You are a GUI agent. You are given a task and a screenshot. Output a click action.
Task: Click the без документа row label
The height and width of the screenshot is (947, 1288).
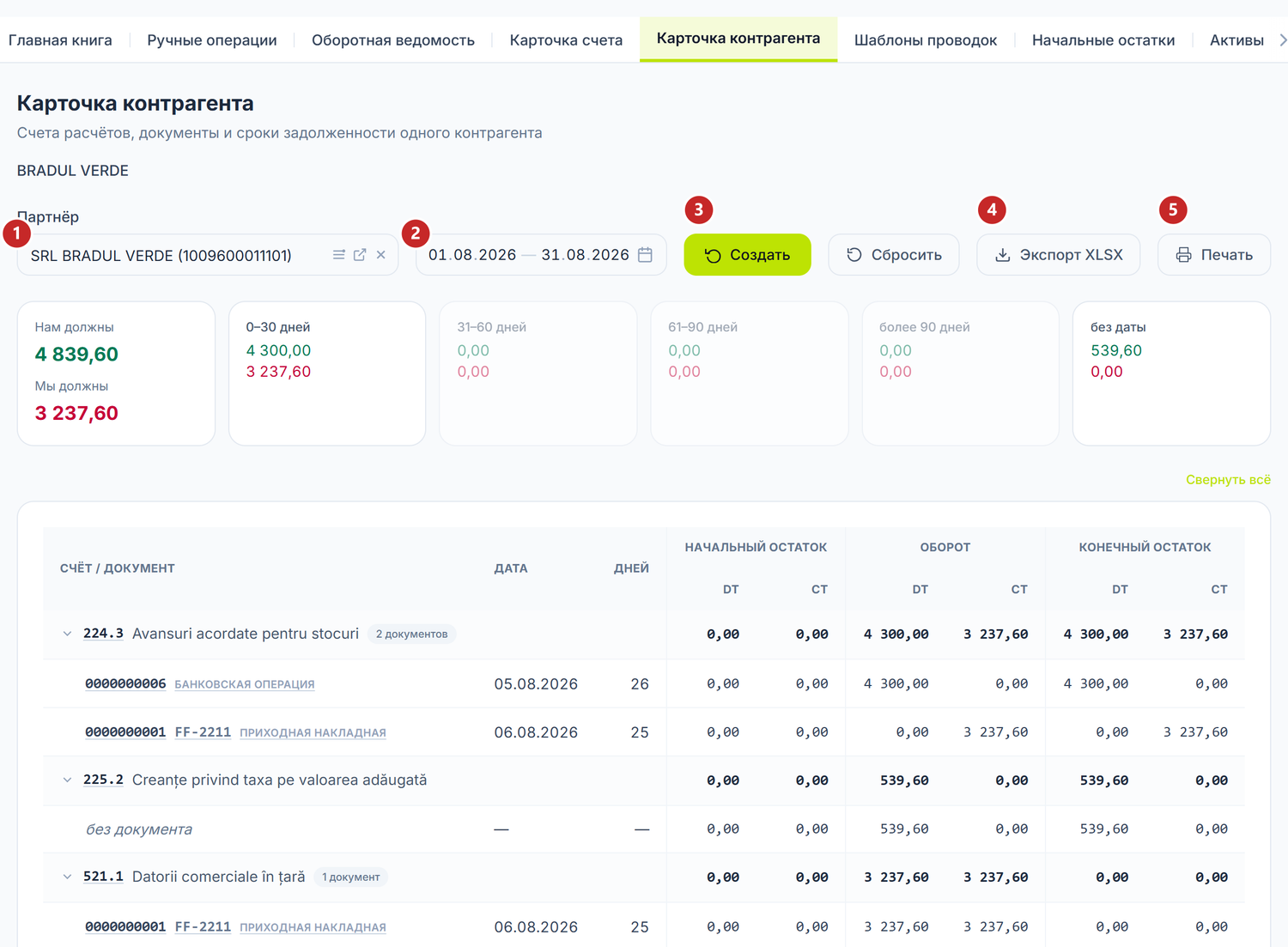tap(139, 829)
